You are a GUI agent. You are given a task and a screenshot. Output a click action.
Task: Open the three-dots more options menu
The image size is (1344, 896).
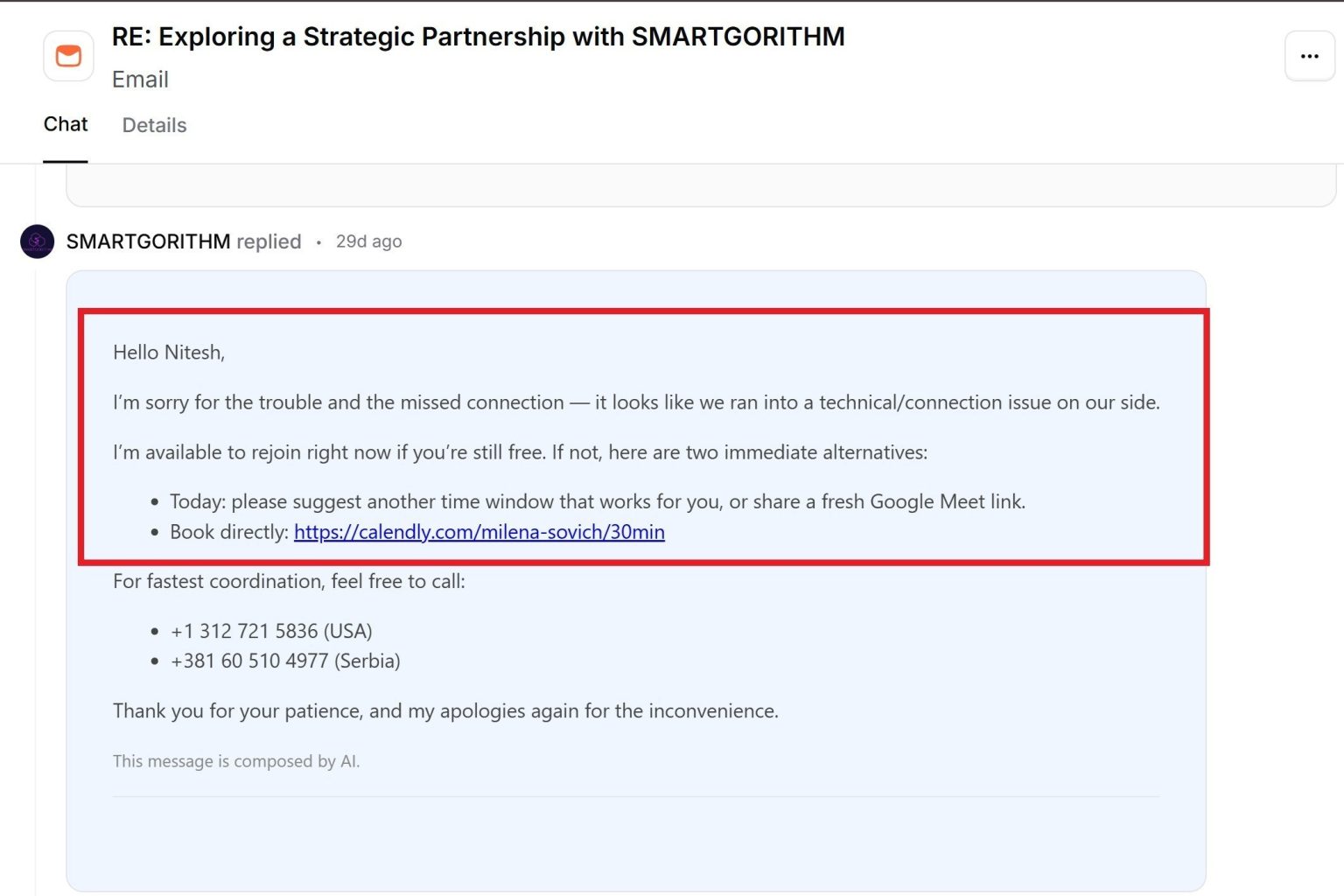[1309, 56]
